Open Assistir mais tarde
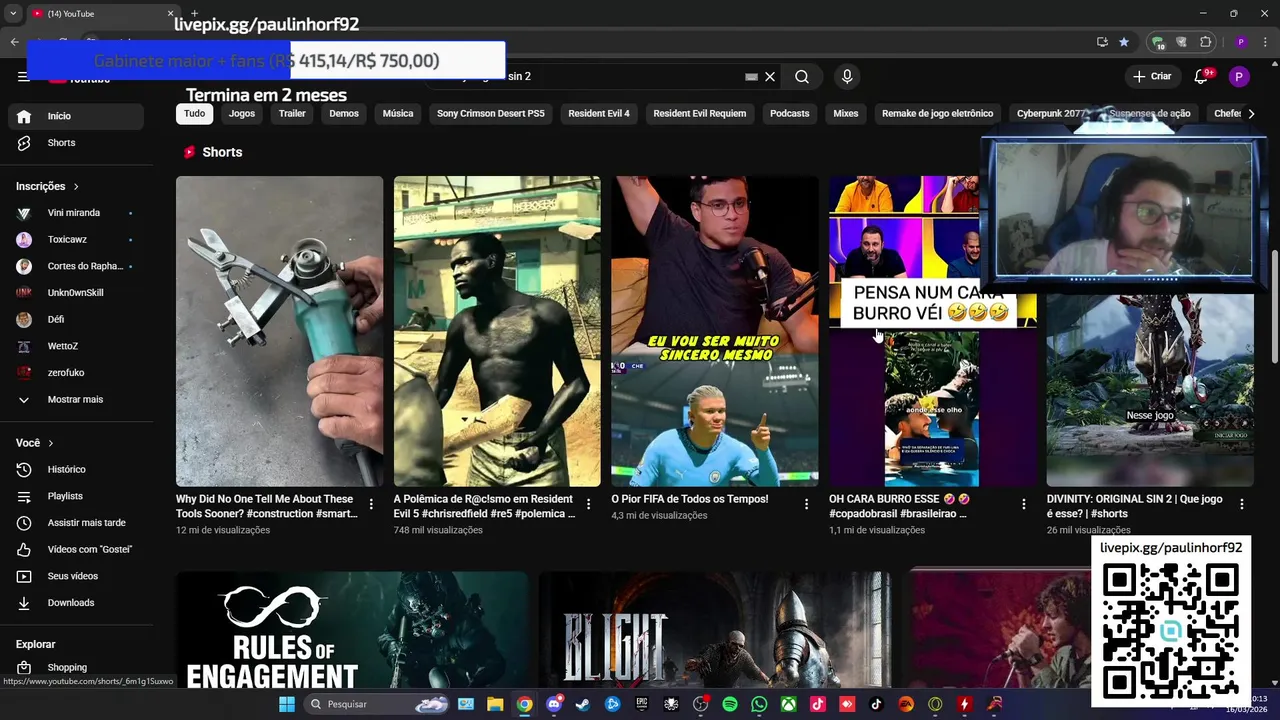The image size is (1280, 720). pos(76,523)
